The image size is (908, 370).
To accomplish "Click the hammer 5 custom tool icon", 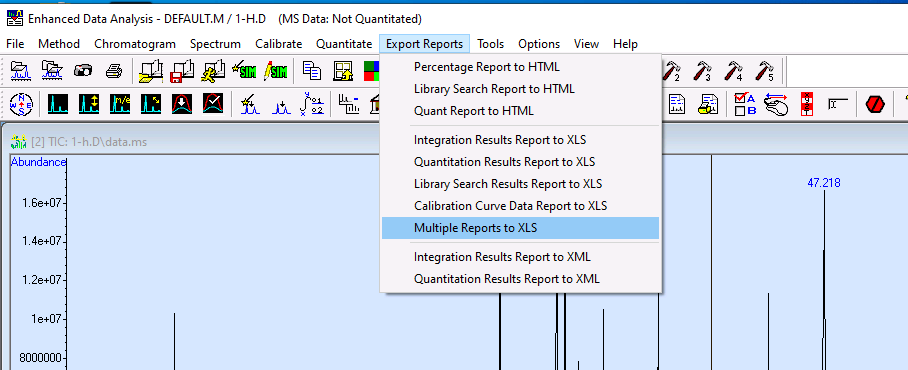I will pyautogui.click(x=764, y=71).
